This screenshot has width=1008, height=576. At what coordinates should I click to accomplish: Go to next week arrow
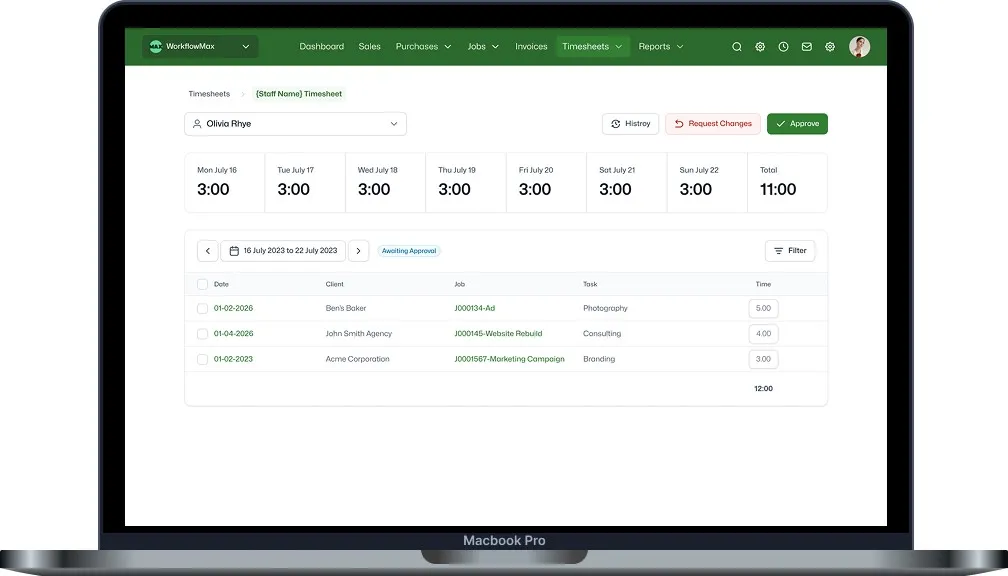tap(359, 251)
